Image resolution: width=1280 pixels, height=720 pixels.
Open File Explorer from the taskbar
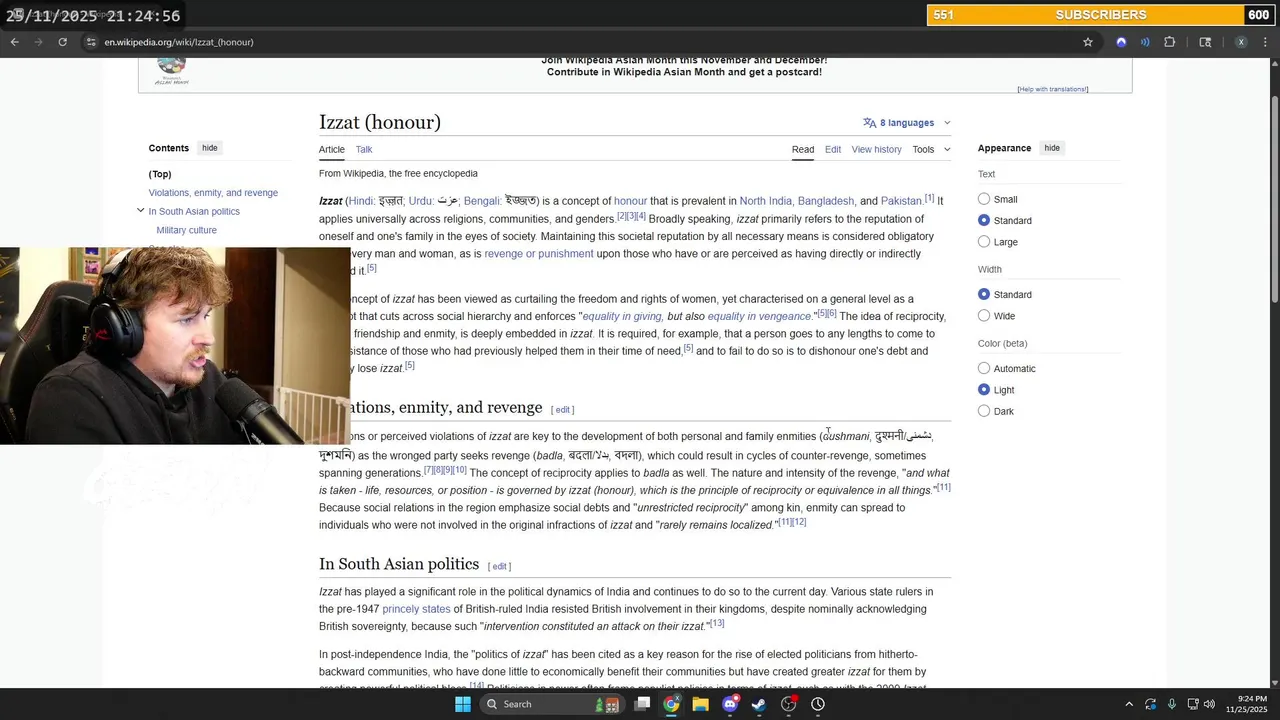point(700,704)
